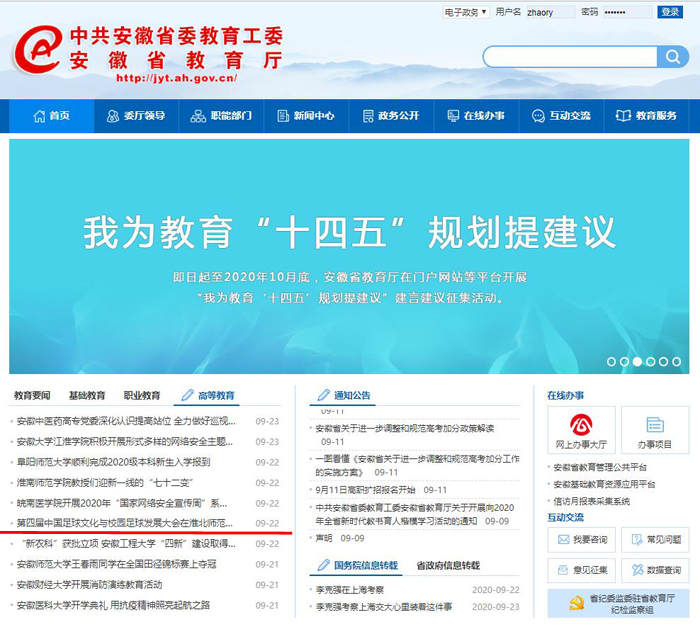Go to 首页 home in navigation bar
The height and width of the screenshot is (627, 700).
pos(51,116)
